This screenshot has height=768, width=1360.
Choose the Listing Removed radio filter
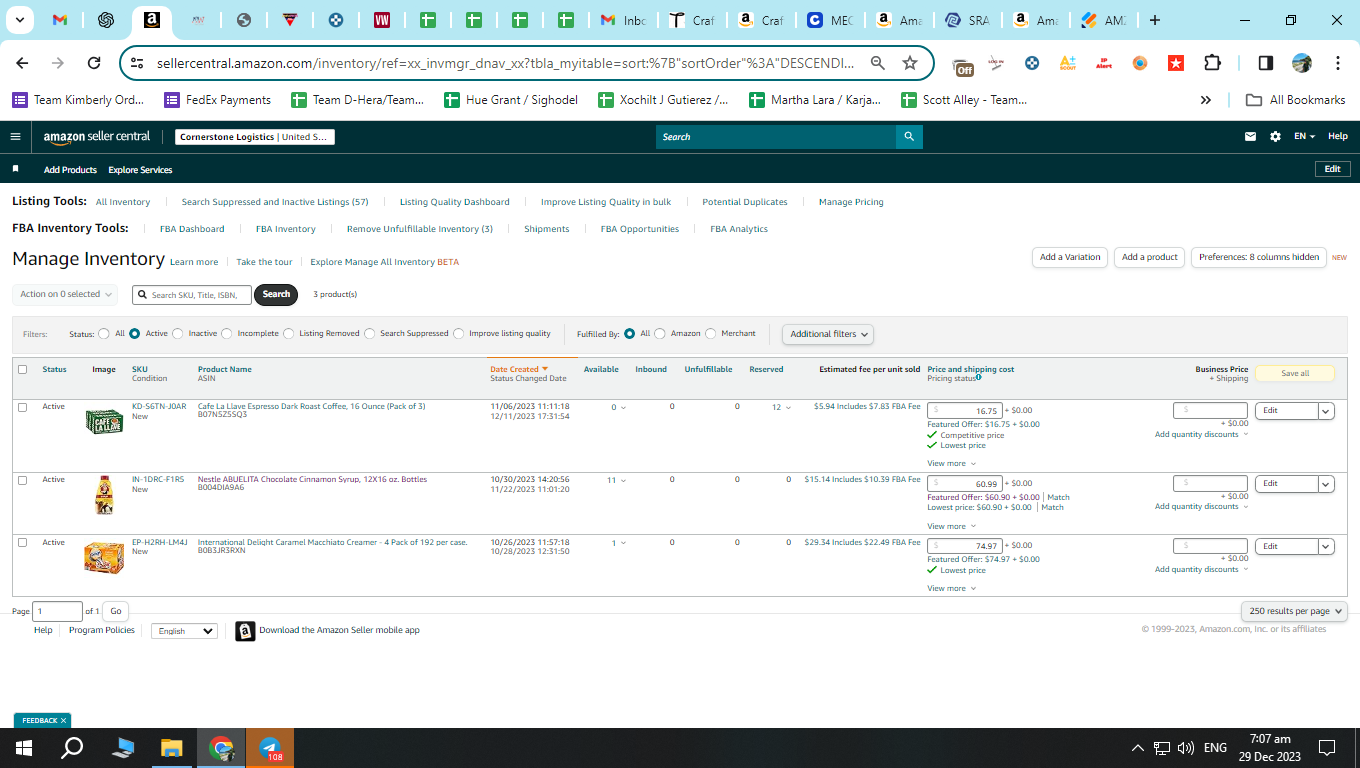(x=289, y=334)
